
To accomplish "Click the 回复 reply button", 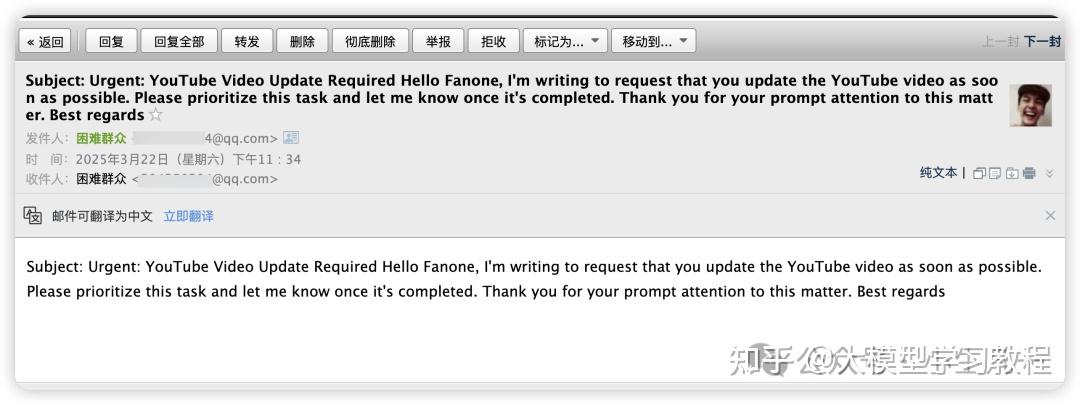I will tap(111, 41).
